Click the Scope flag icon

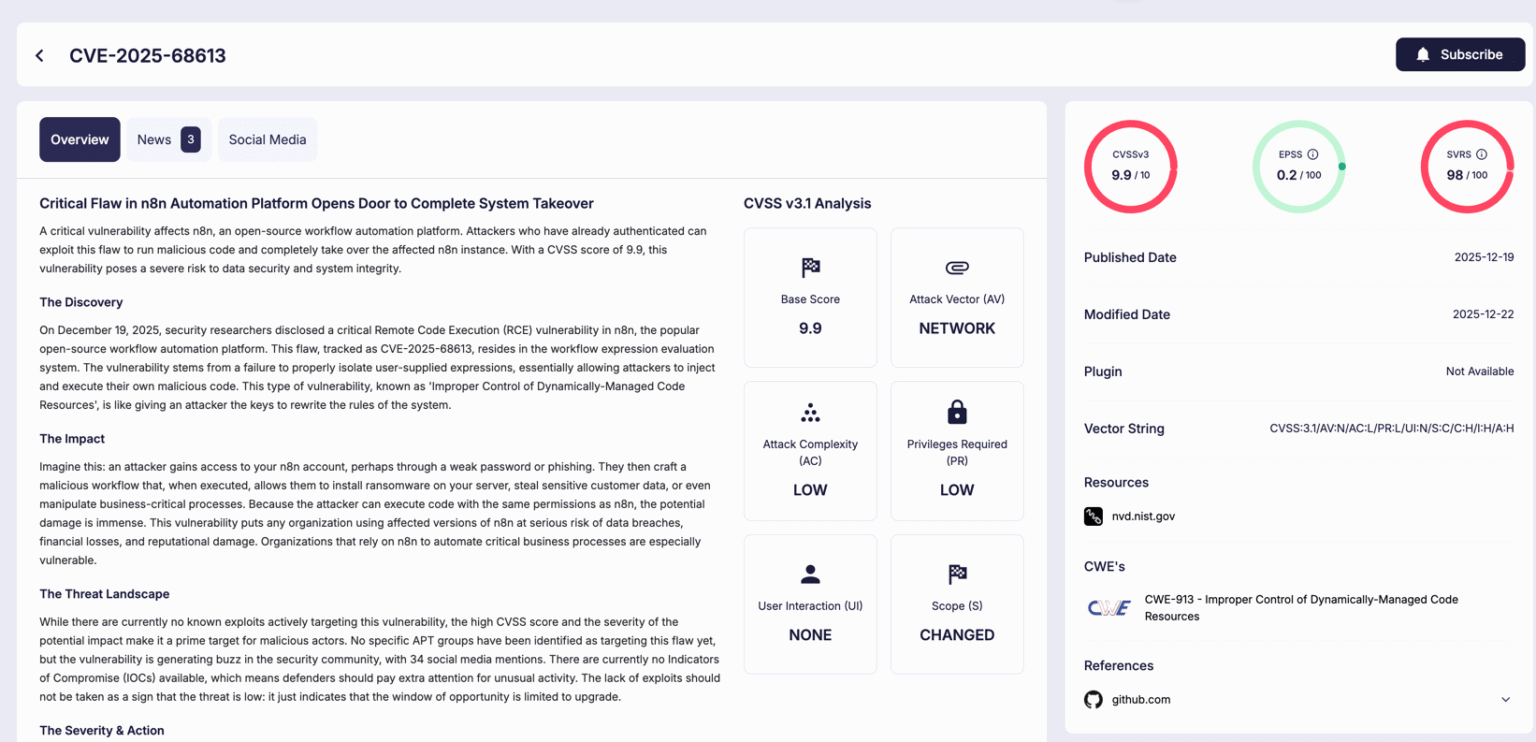[x=956, y=574]
